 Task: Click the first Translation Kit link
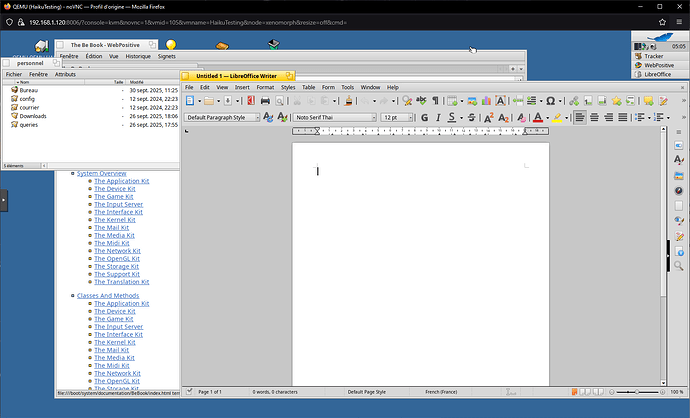click(x=121, y=281)
